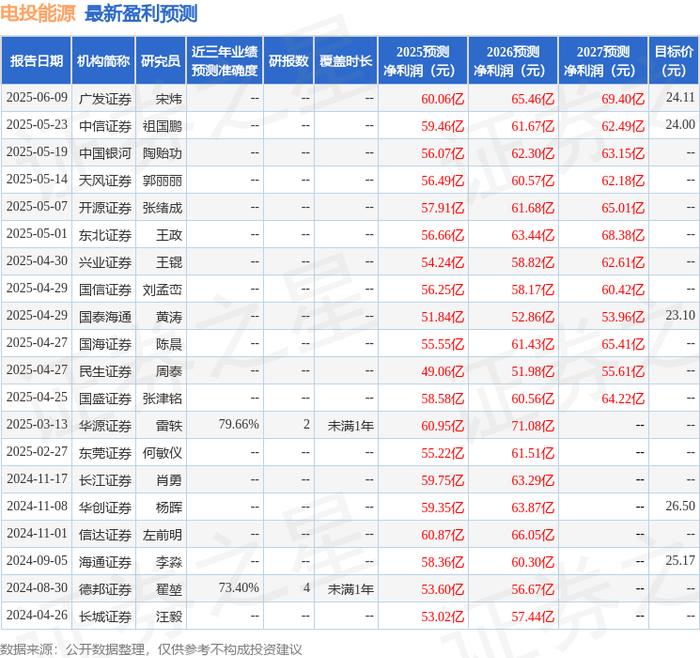
Task: Click the 49.06亿 profit value
Action: (x=442, y=371)
